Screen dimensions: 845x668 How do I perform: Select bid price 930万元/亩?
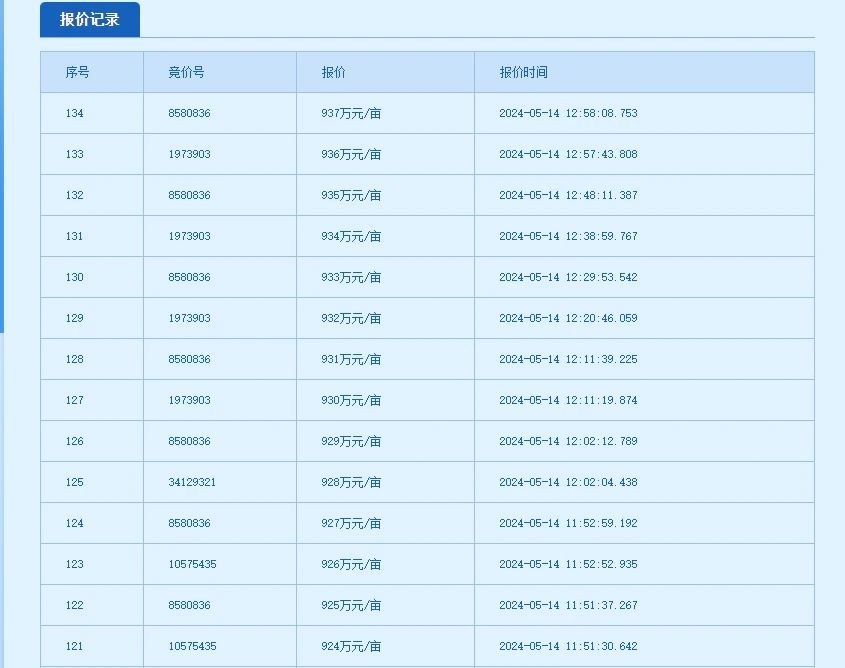click(351, 400)
